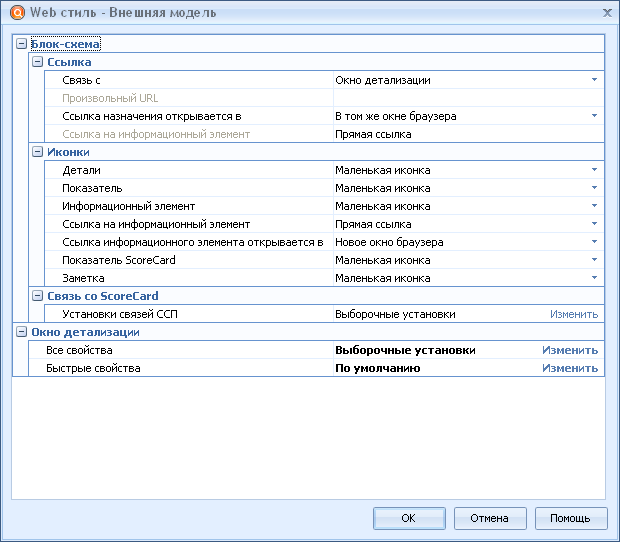Collapse the Ссылка group
Viewport: 620px width, 542px height.
pos(37,62)
